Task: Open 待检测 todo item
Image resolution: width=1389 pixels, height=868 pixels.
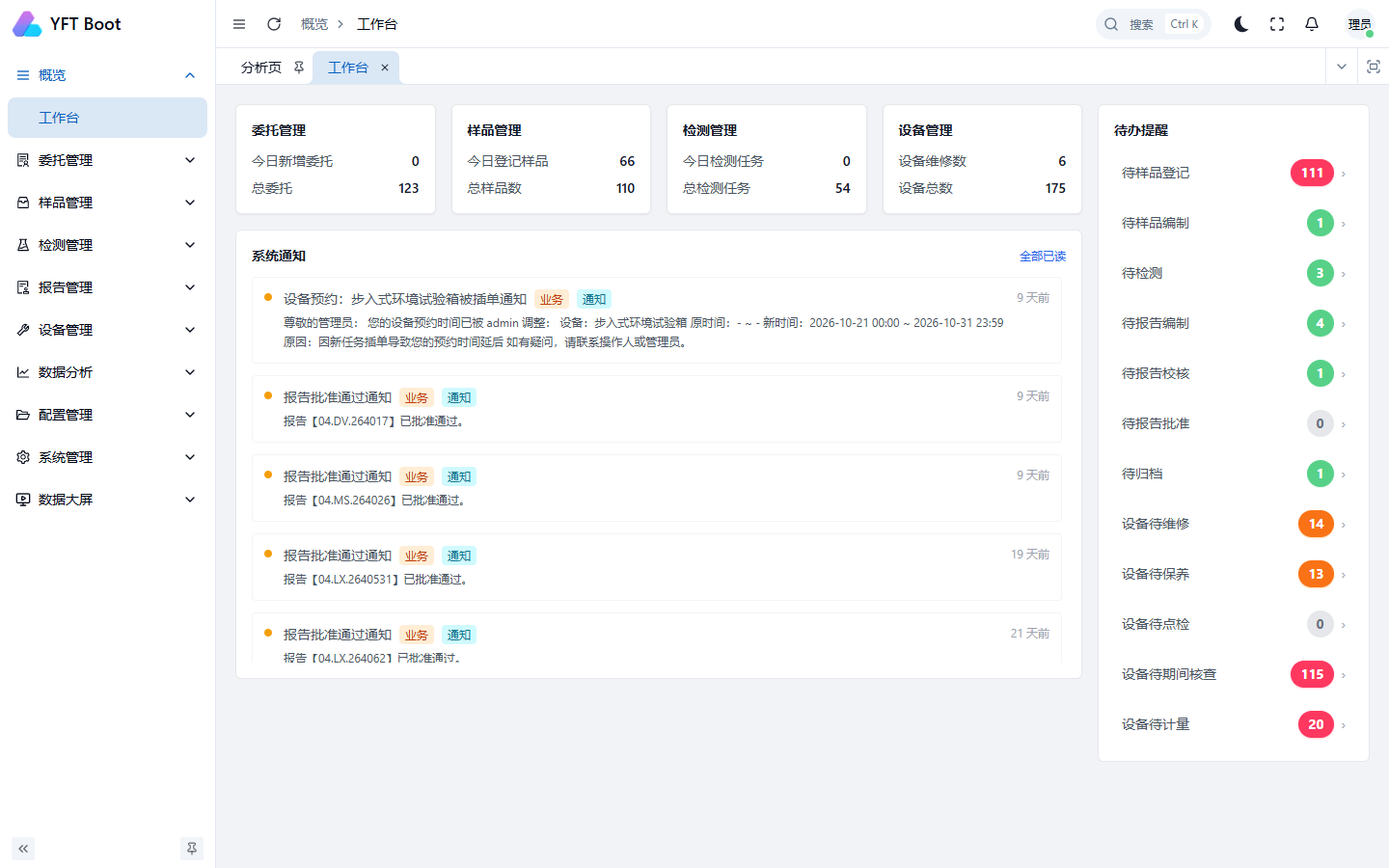Action: (1234, 273)
